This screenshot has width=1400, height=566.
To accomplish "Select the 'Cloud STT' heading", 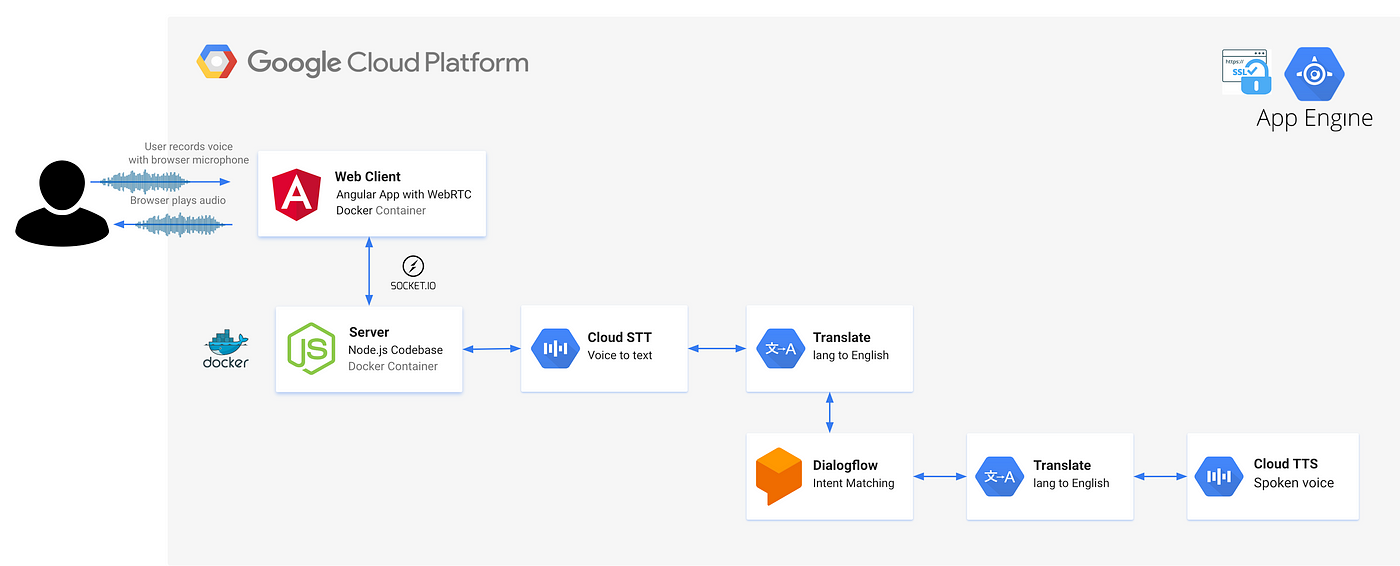I will coord(620,337).
